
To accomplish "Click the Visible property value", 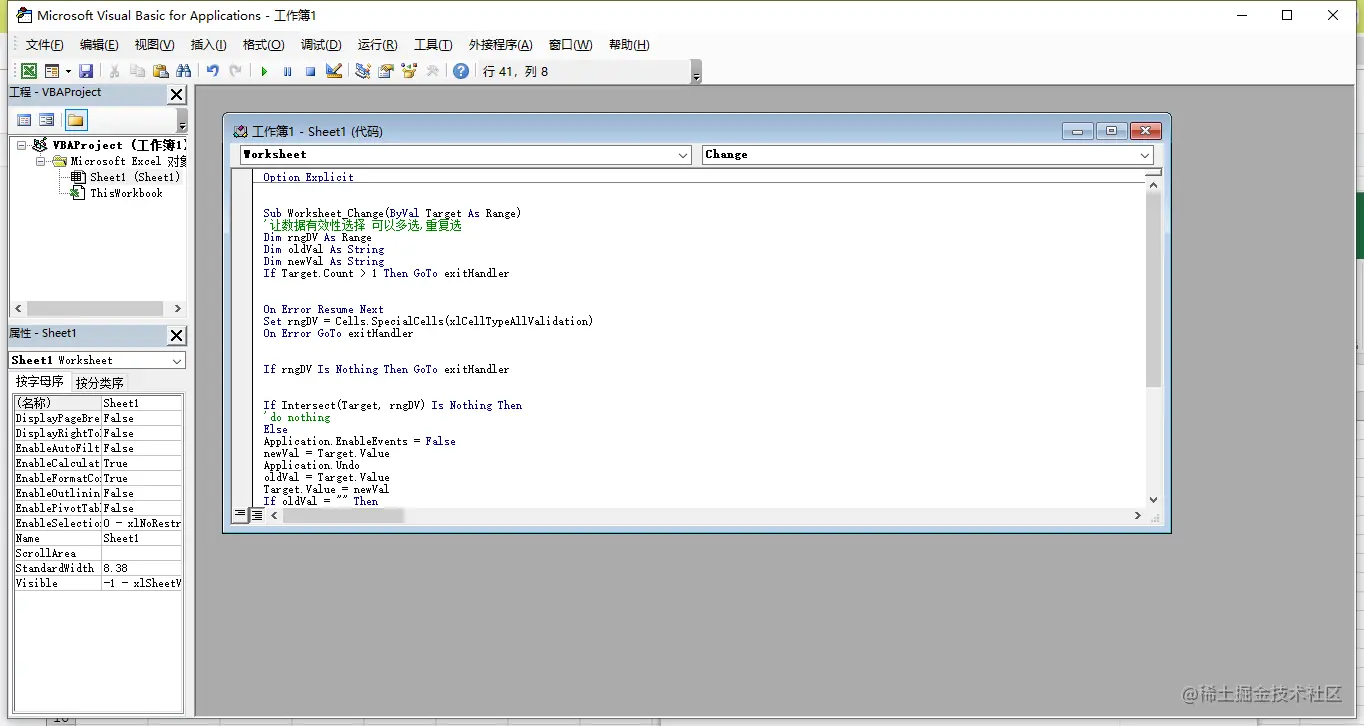I will click(141, 583).
